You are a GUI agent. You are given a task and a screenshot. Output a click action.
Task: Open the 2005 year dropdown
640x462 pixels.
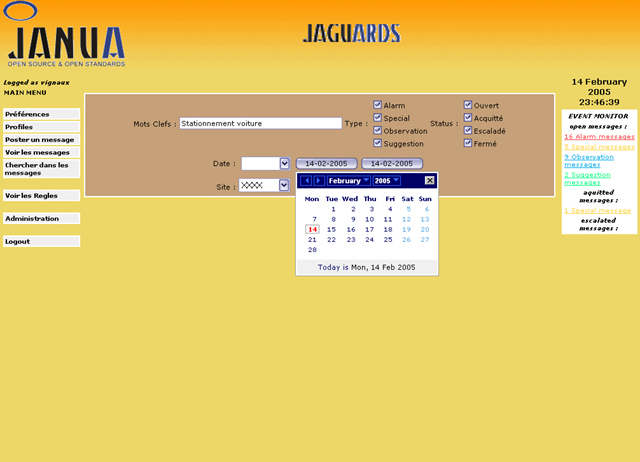pyautogui.click(x=387, y=180)
